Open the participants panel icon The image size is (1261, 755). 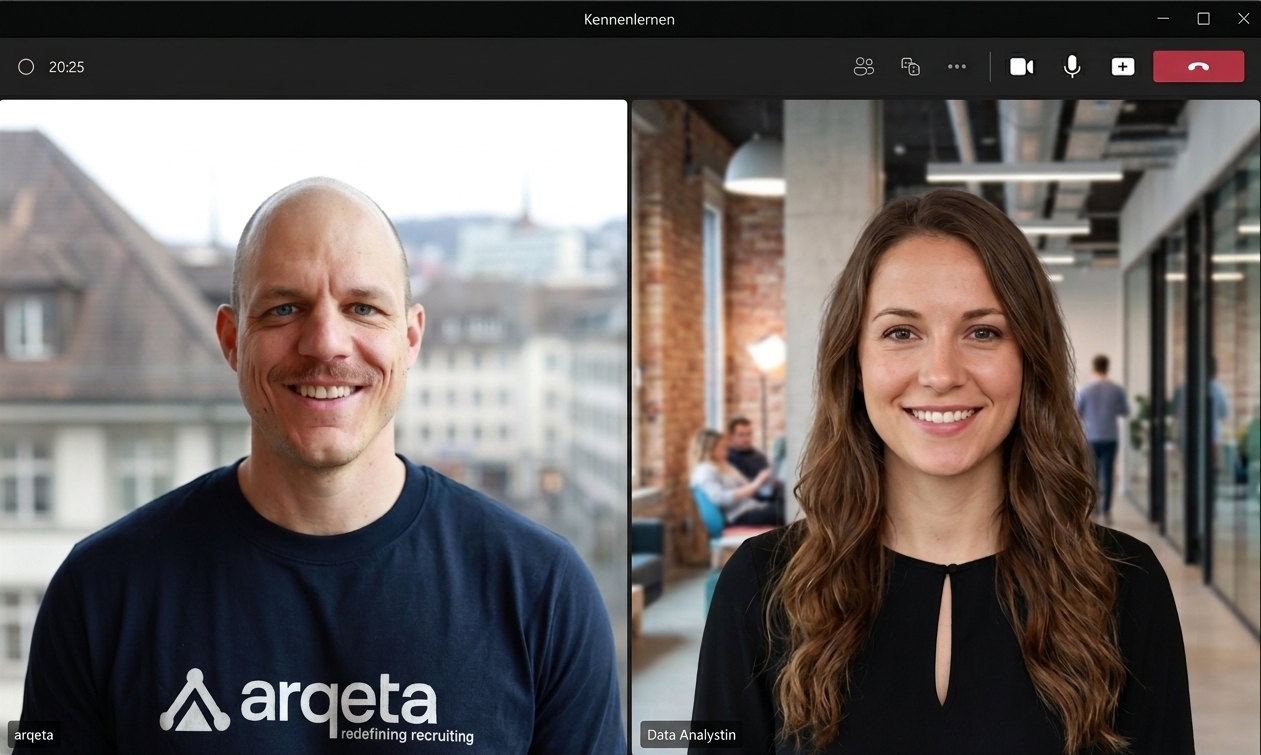[x=864, y=67]
